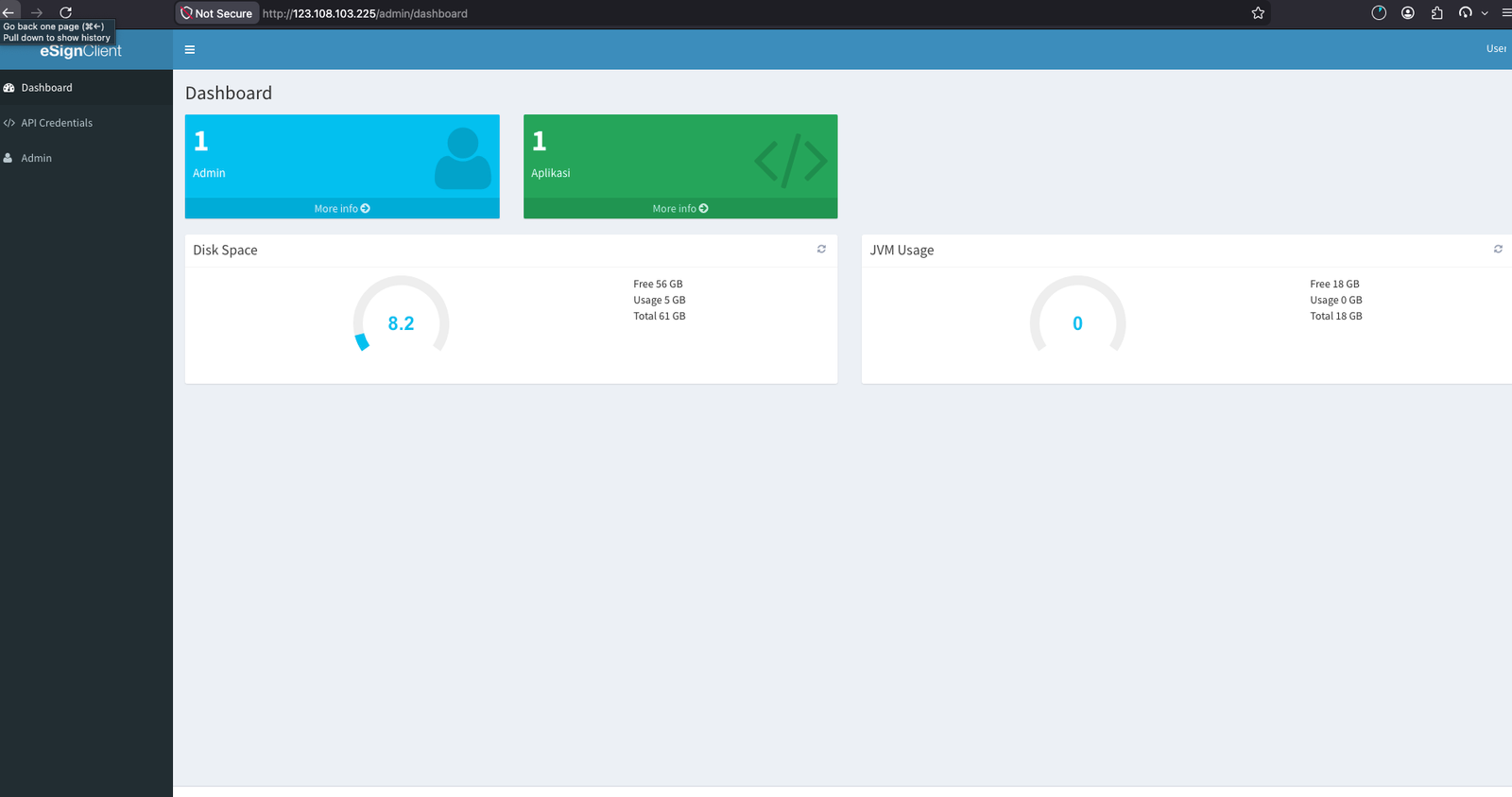Viewport: 1512px width, 797px height.
Task: Expand the chevron next to headphones icon
Action: (x=1485, y=13)
